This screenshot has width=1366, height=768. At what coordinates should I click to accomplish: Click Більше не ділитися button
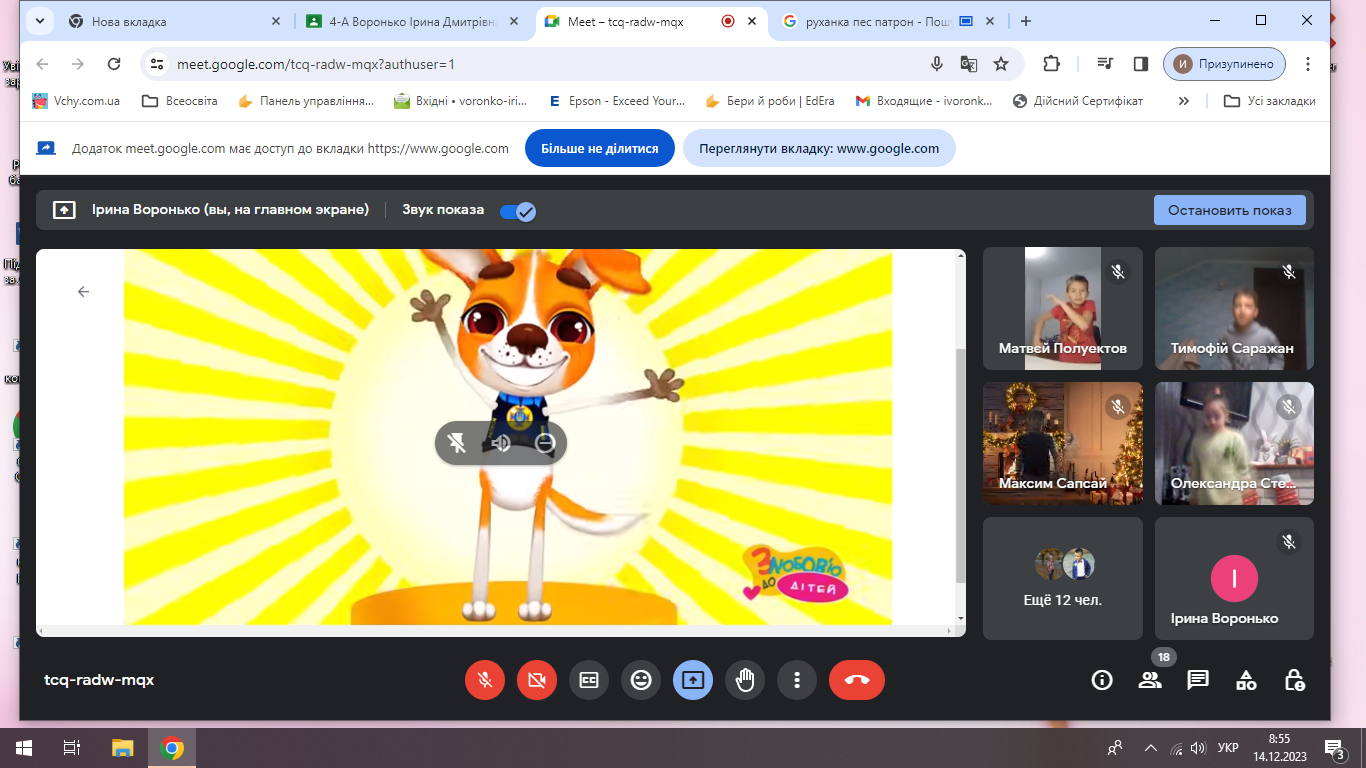pos(600,149)
